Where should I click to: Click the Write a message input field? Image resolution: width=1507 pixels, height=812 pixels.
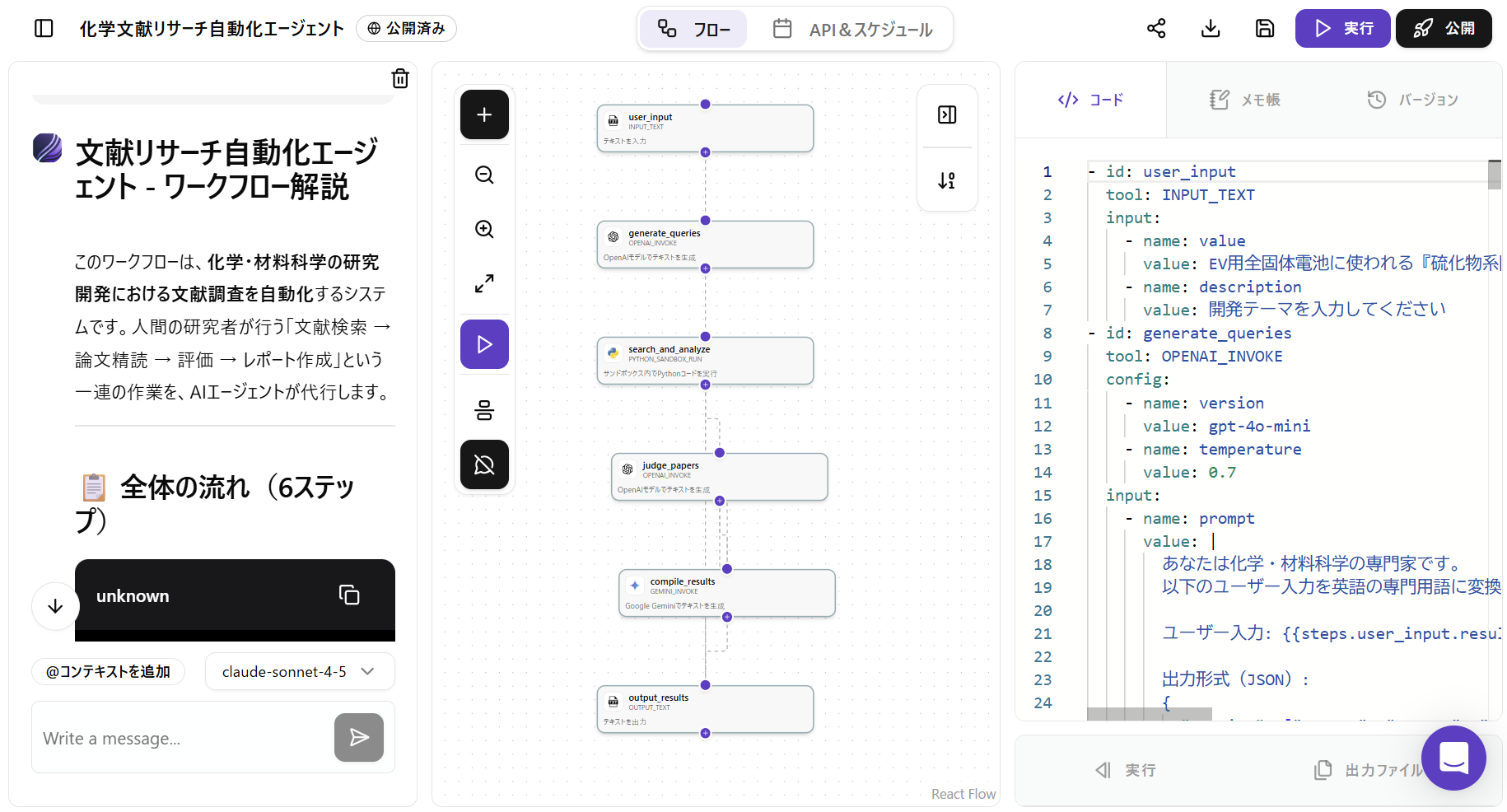(x=183, y=738)
